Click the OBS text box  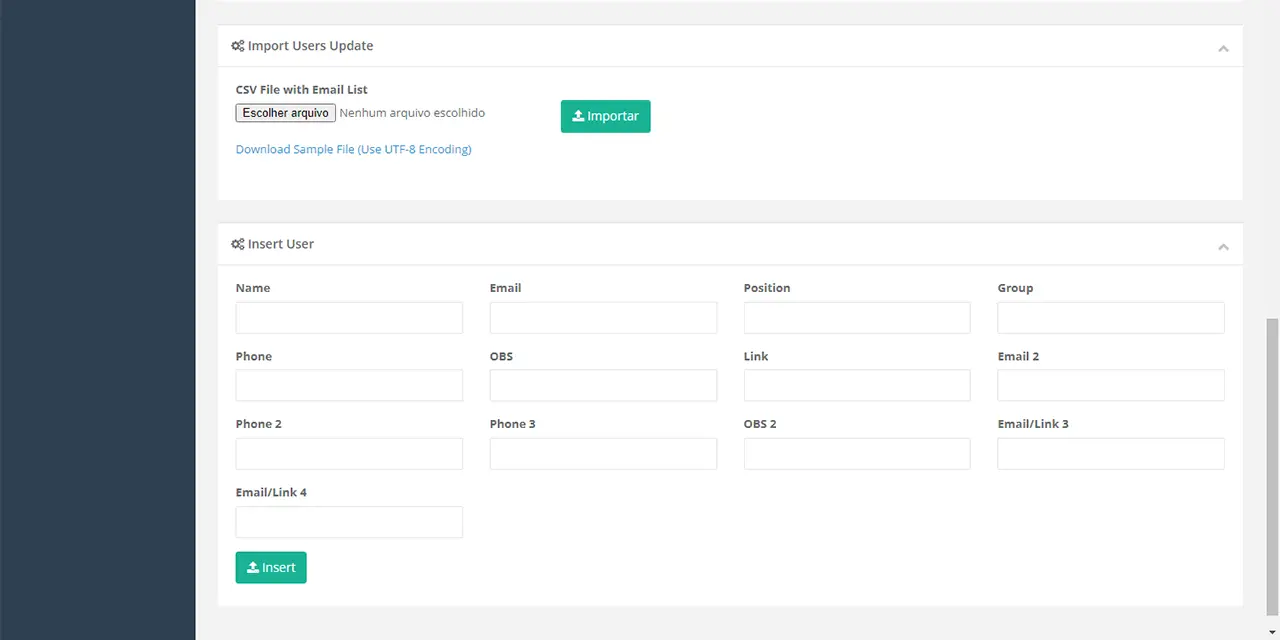pyautogui.click(x=603, y=386)
